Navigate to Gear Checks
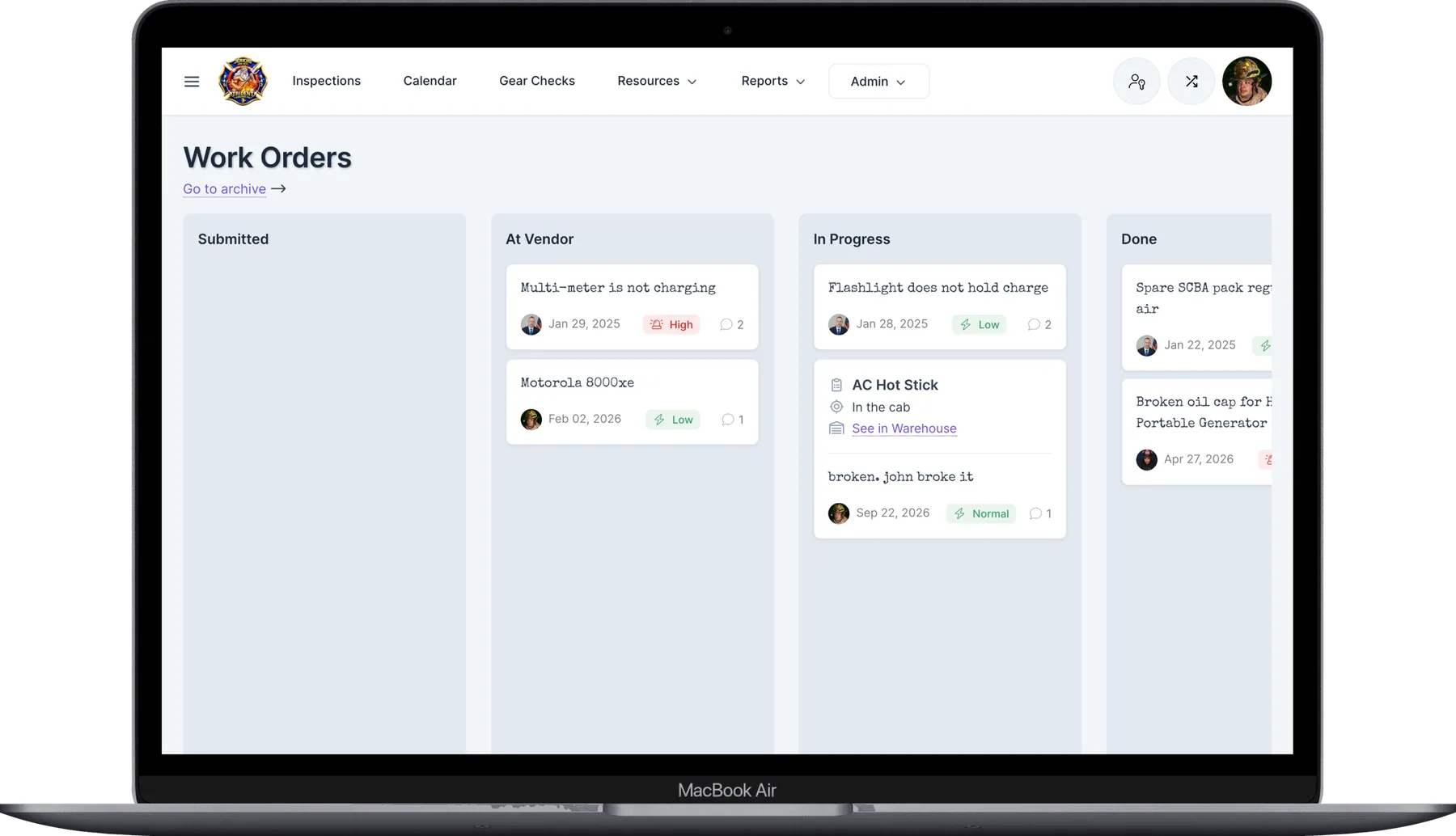 pyautogui.click(x=537, y=81)
